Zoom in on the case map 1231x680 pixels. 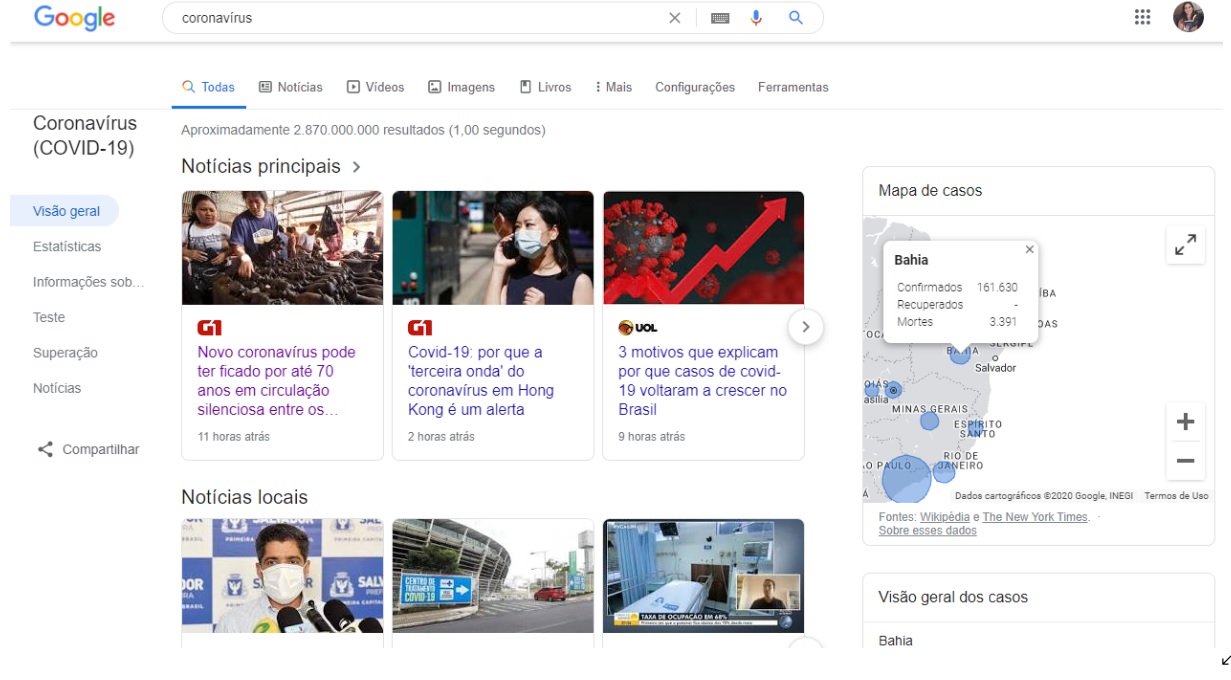pyautogui.click(x=1185, y=422)
